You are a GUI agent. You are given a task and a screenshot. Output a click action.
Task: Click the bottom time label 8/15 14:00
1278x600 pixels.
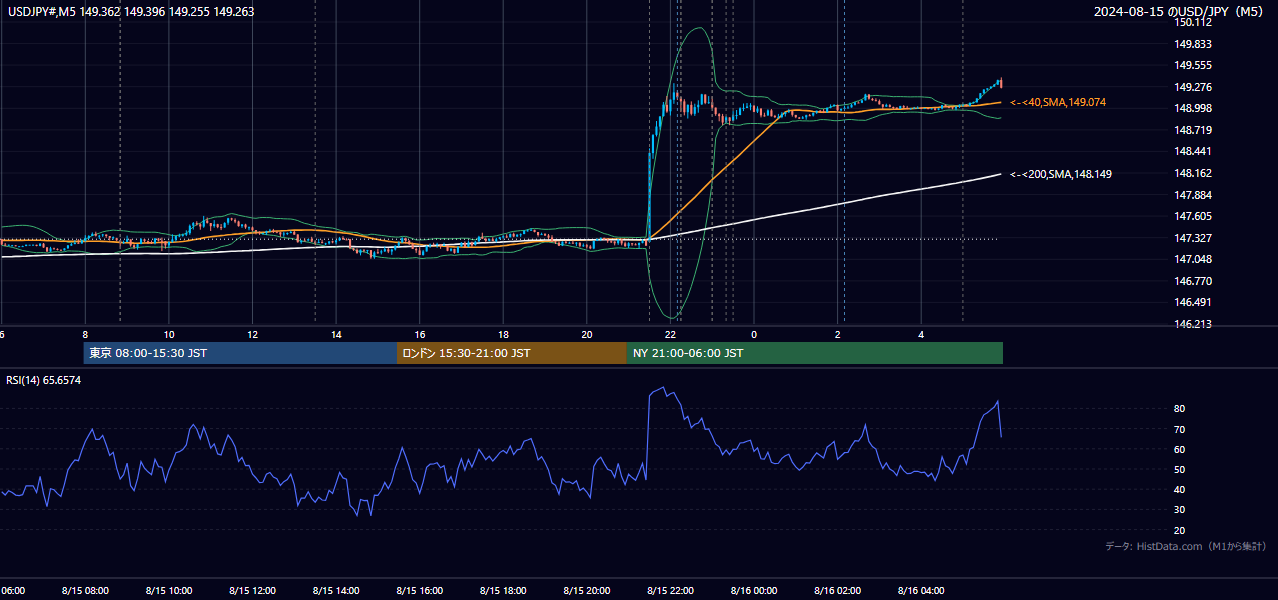tap(336, 591)
